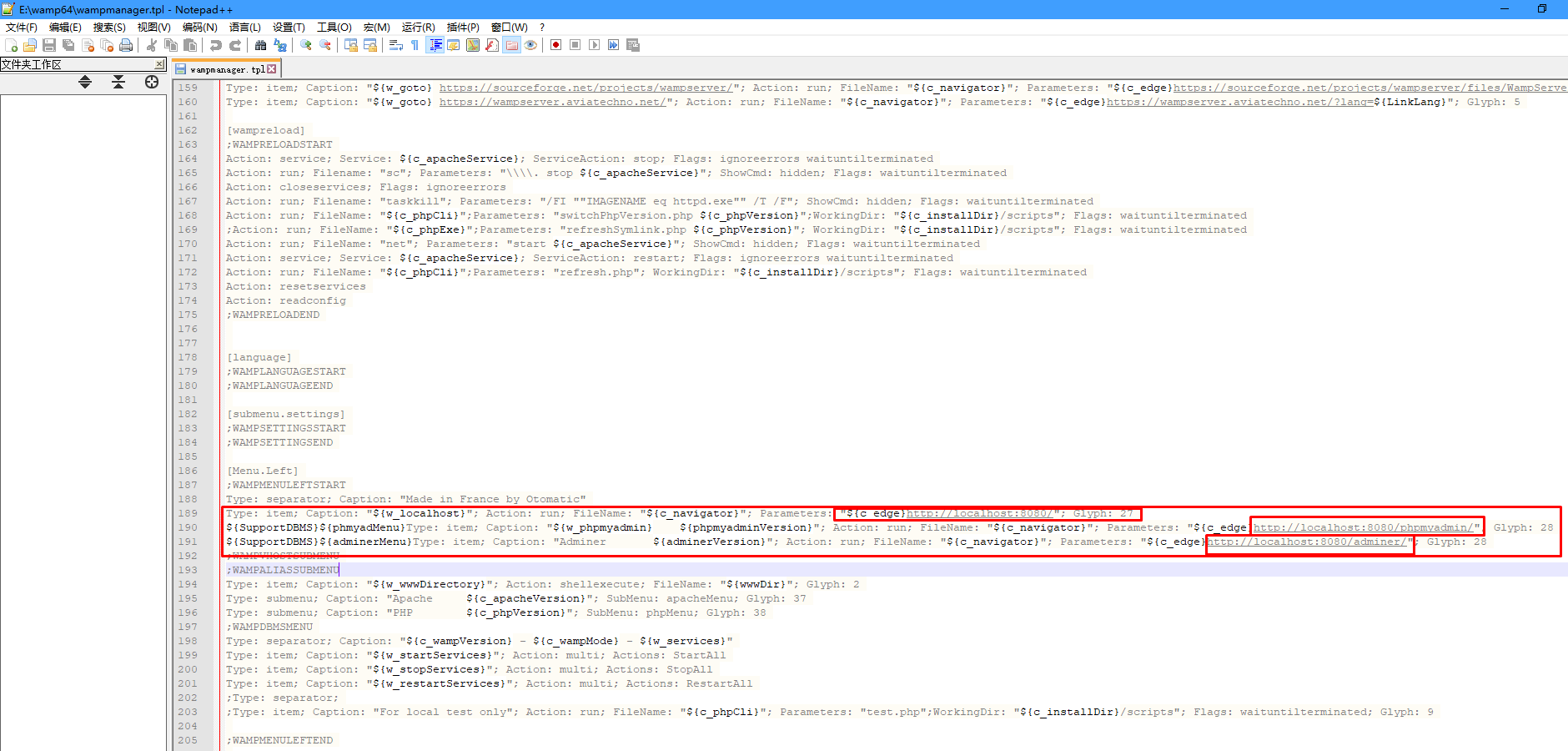The width and height of the screenshot is (1568, 751).
Task: Click the Save All toolbar icon
Action: coord(68,45)
